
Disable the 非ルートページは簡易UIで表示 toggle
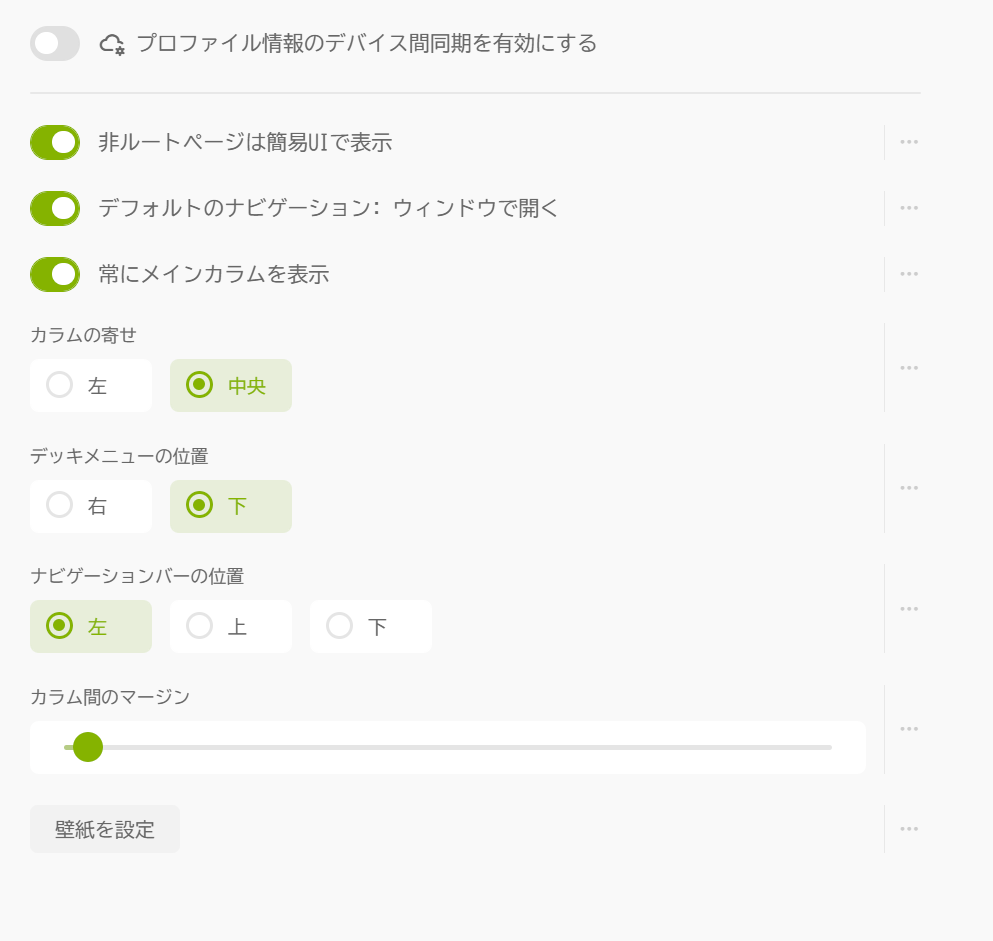54,141
